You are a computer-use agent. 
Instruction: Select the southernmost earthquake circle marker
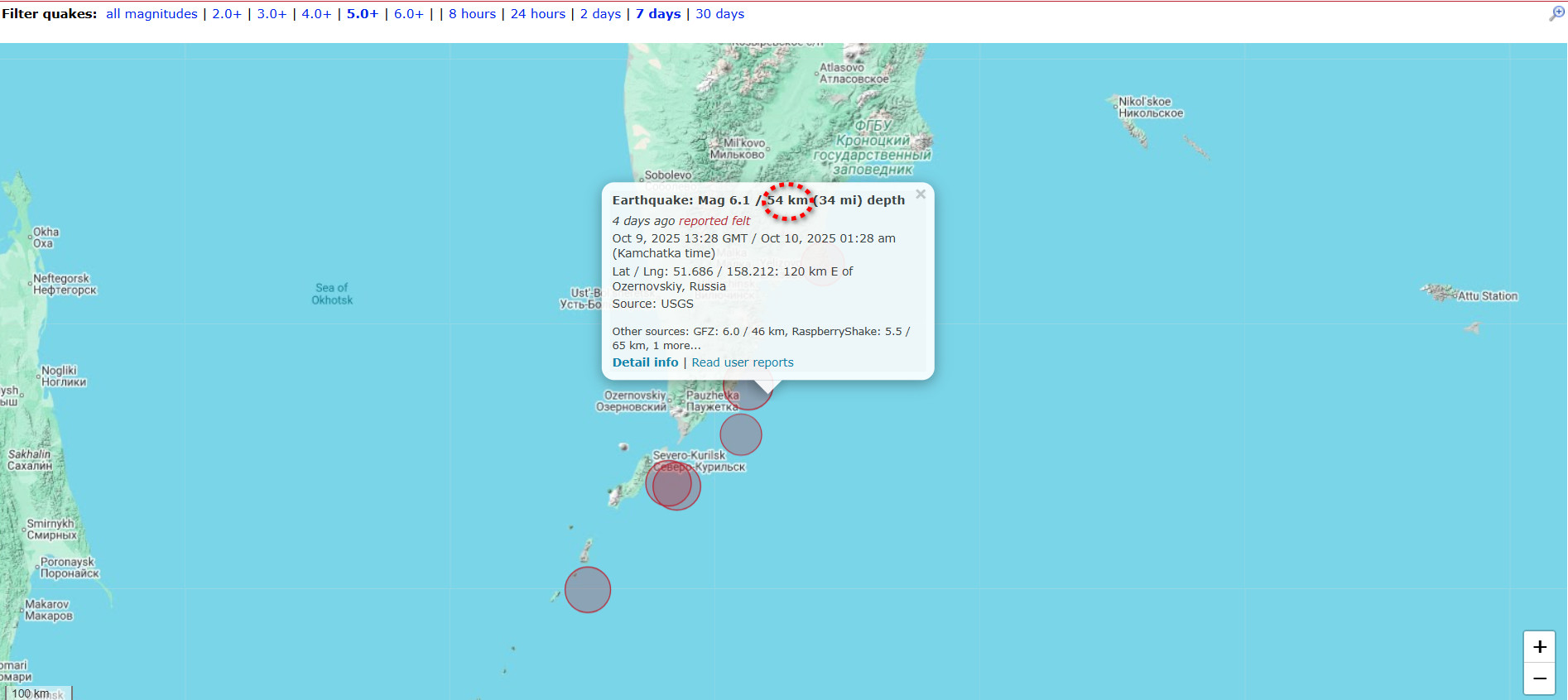coord(588,590)
